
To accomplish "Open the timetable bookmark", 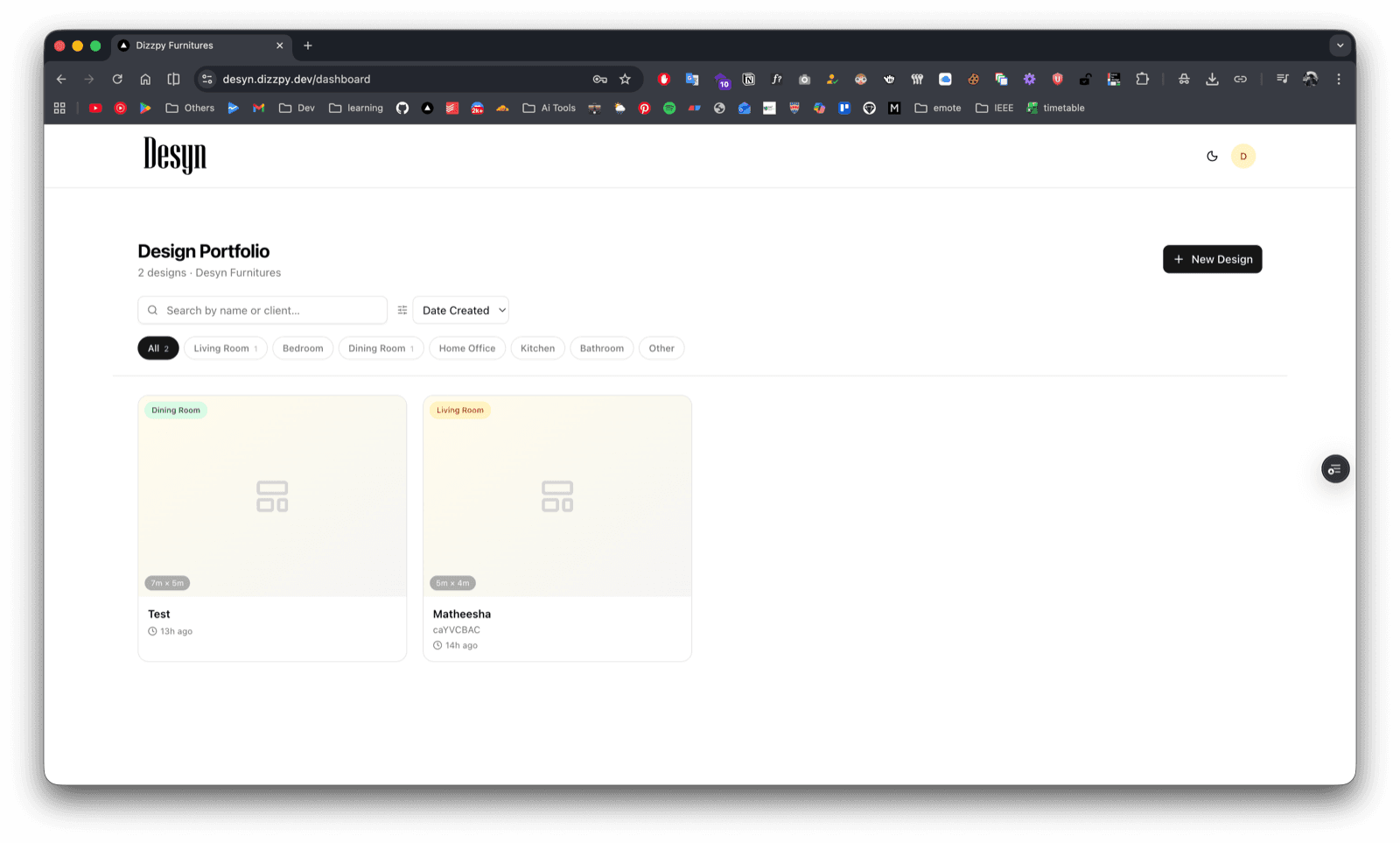I will click(x=1055, y=108).
